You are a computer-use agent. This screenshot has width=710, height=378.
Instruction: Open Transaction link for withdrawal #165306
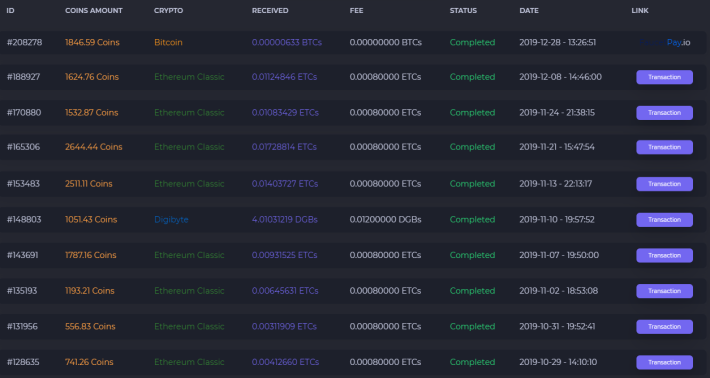point(664,147)
